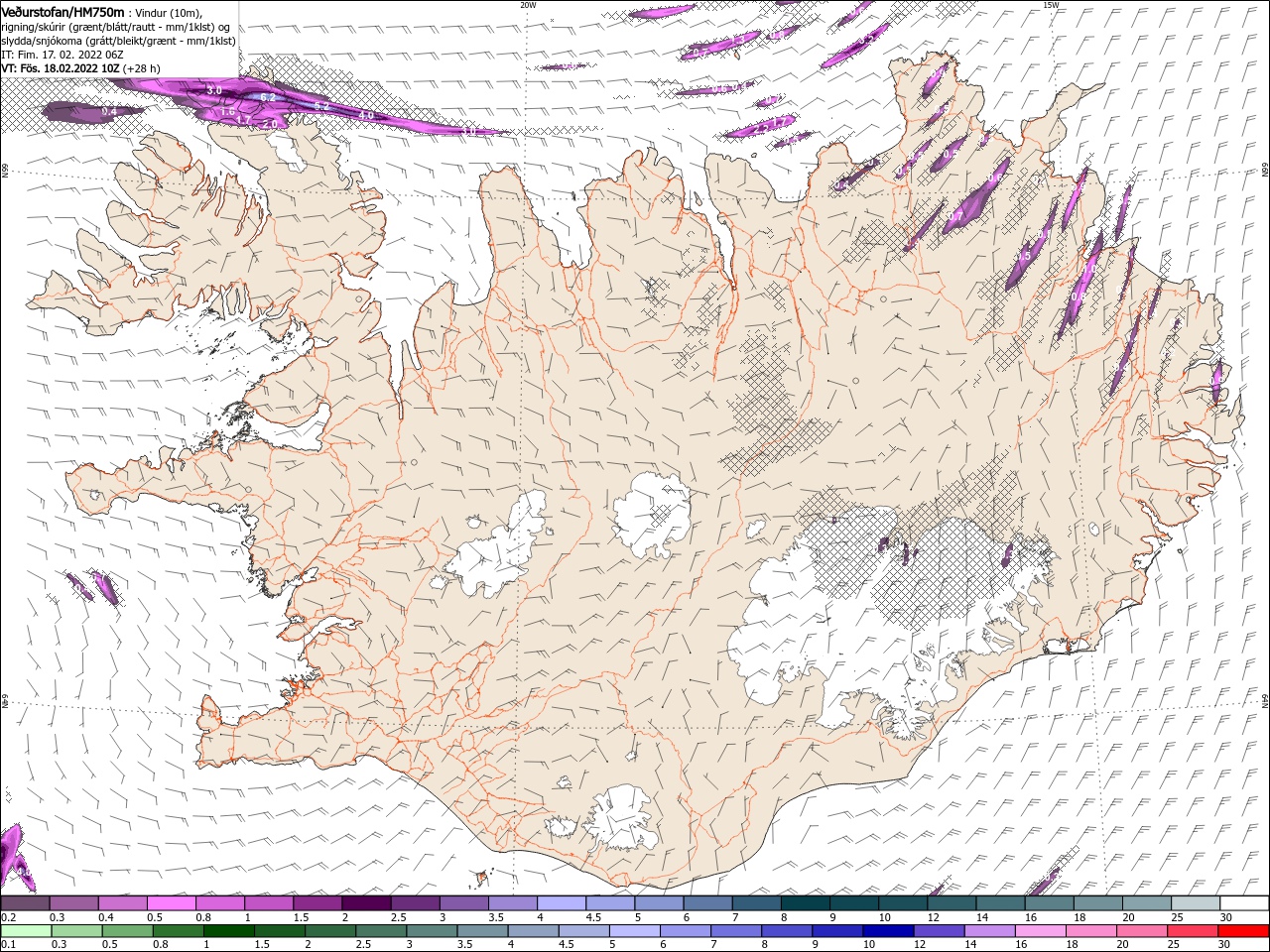Click the '20W' longitude label
1270x952 pixels.
pos(528,5)
